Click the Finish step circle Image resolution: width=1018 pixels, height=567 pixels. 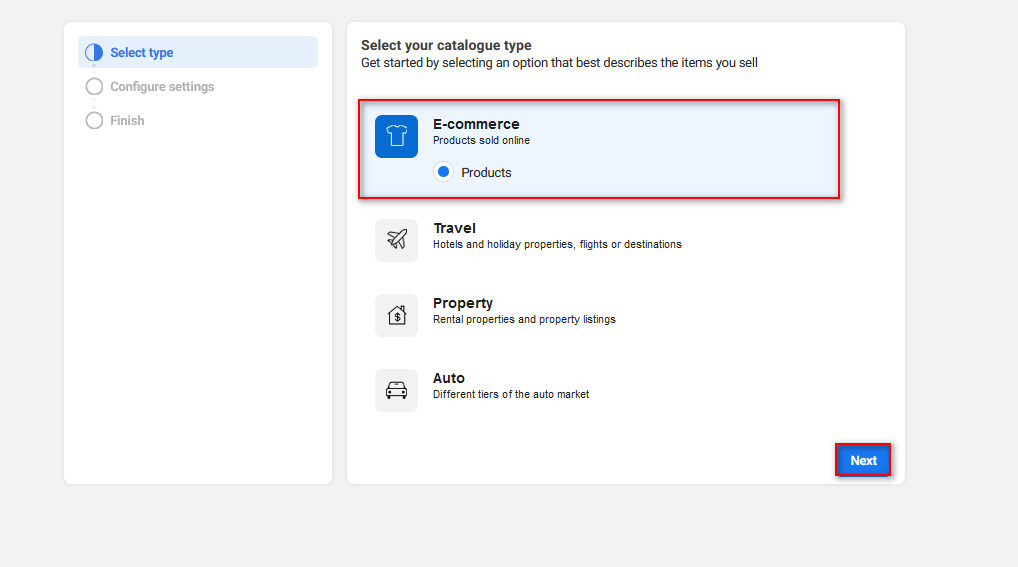tap(94, 120)
